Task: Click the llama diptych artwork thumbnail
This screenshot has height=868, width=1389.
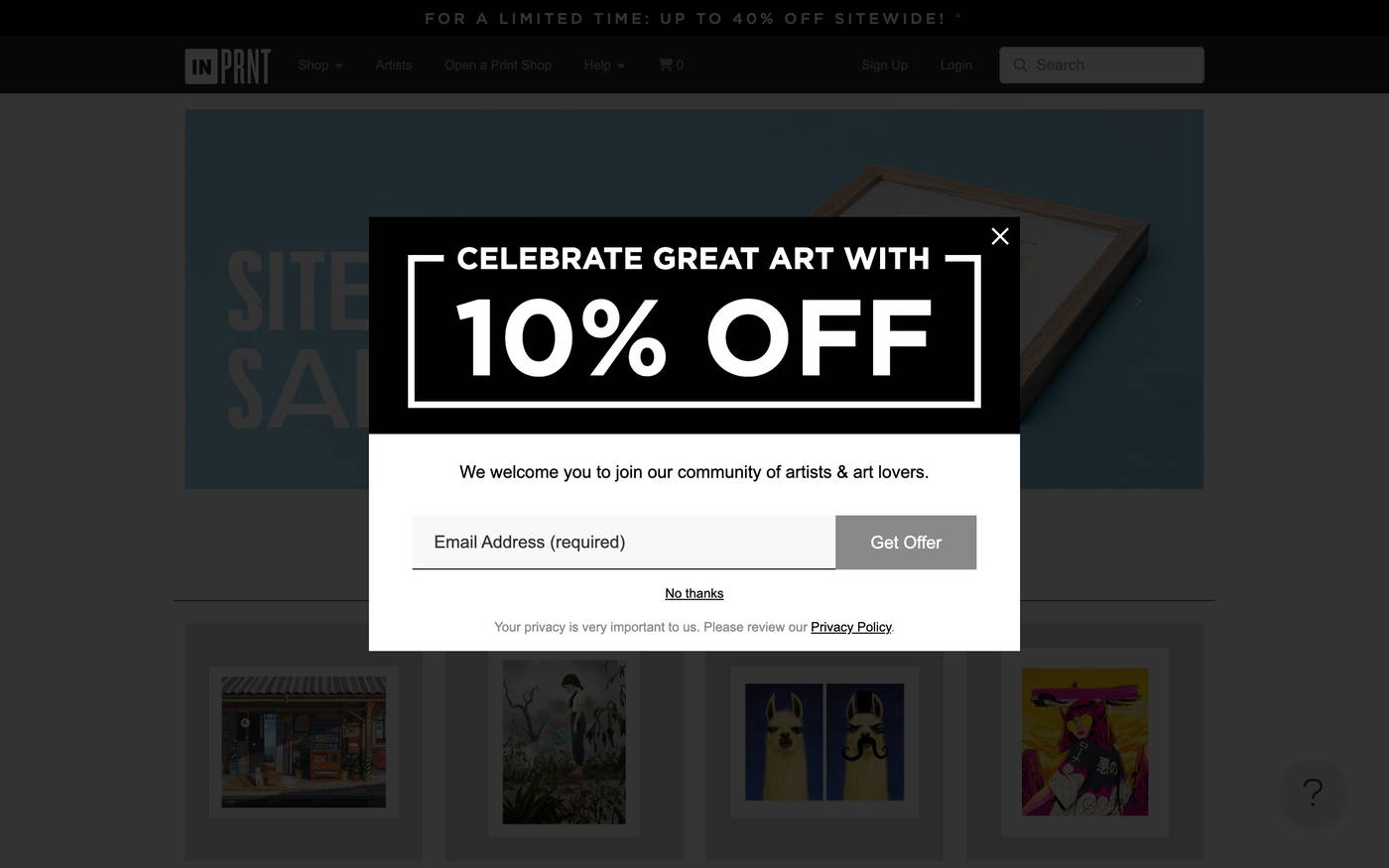Action: (823, 741)
